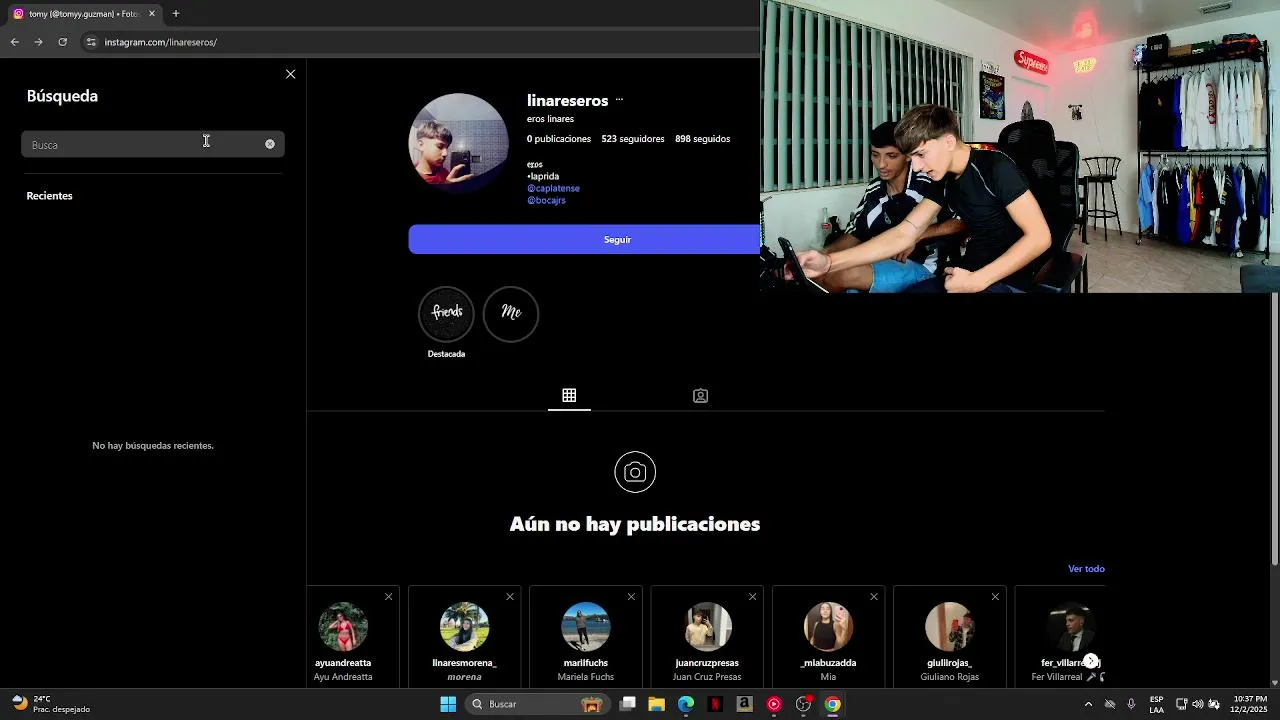
Task: Open clock showing 10:37 PM
Action: point(1250,704)
